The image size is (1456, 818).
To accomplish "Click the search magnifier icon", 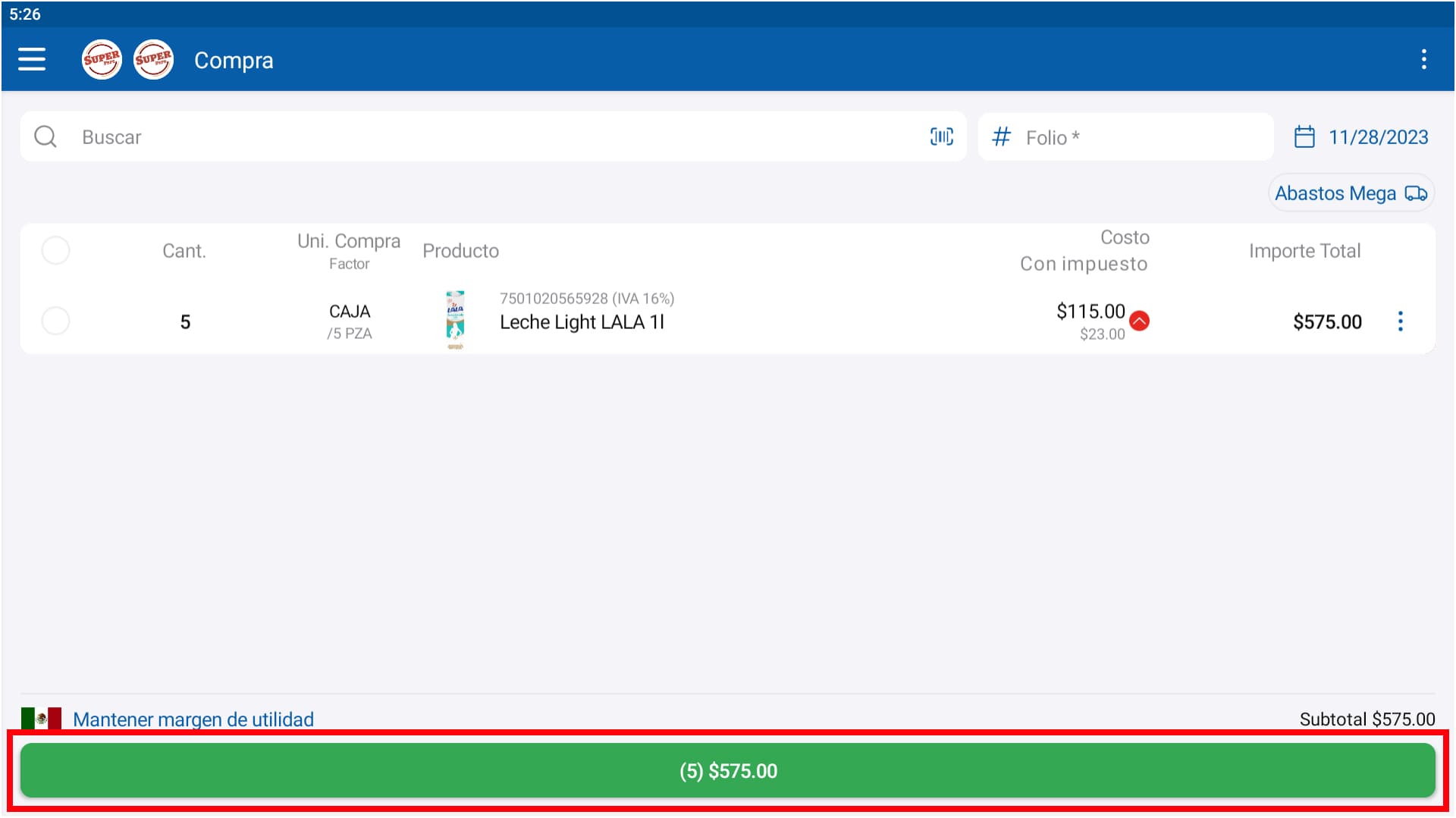I will [45, 136].
